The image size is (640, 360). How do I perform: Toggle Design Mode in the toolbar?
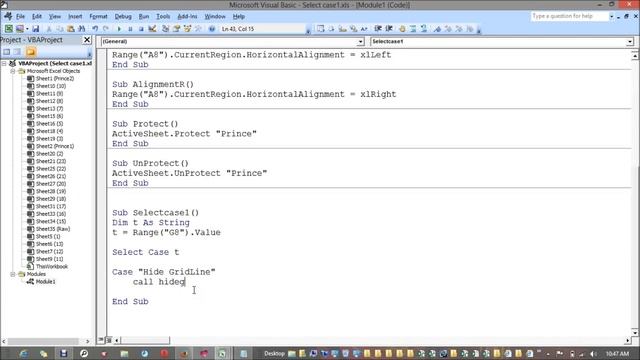152,29
